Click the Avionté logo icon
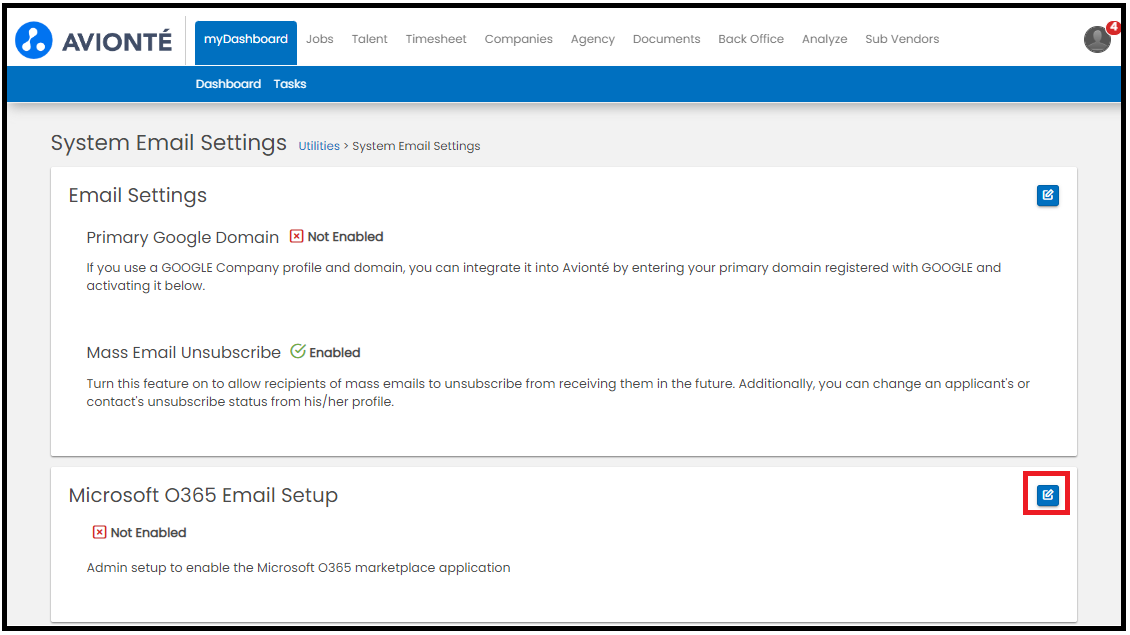Viewport: 1130px width, 635px height. [34, 40]
